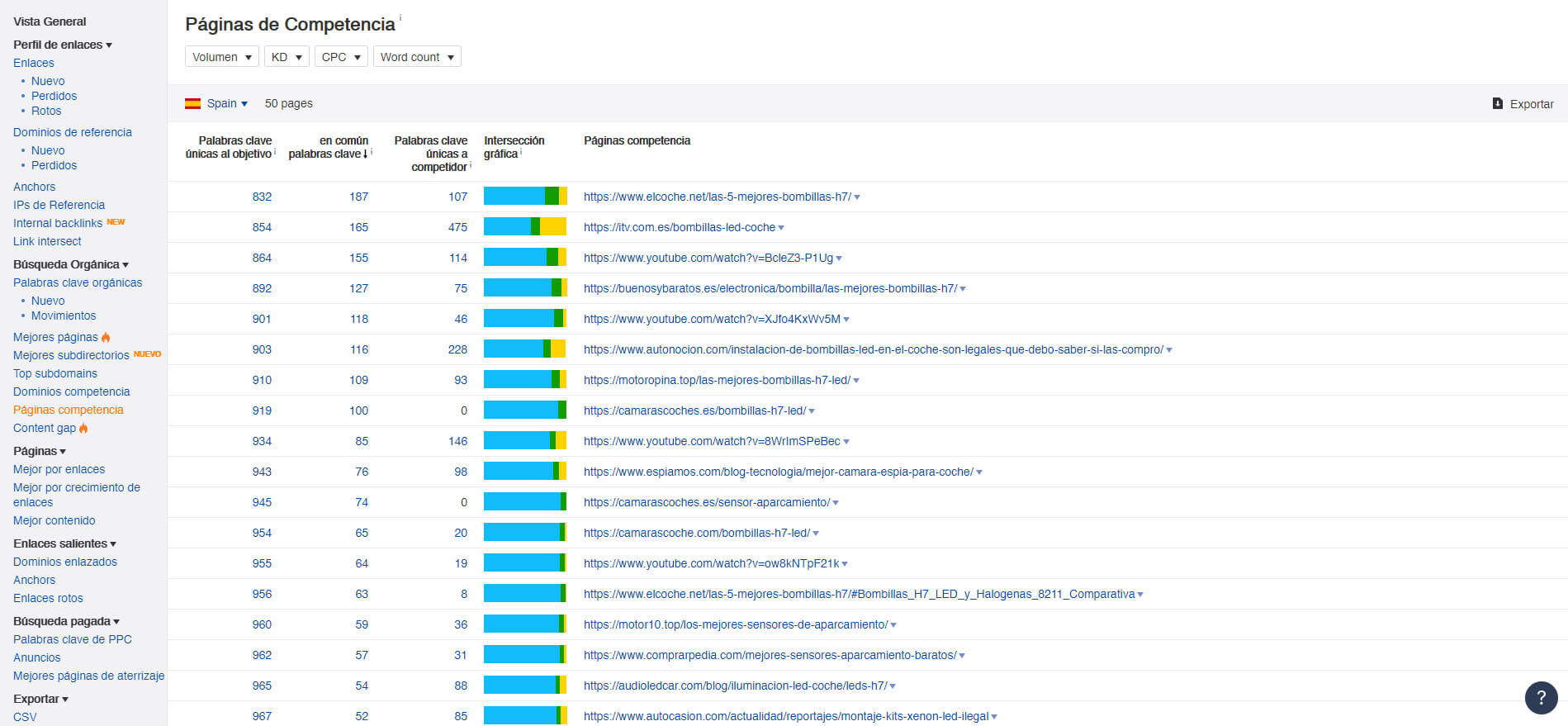Screen dimensions: 1568x726
Task: Open Internal backlinks report
Action: (58, 223)
